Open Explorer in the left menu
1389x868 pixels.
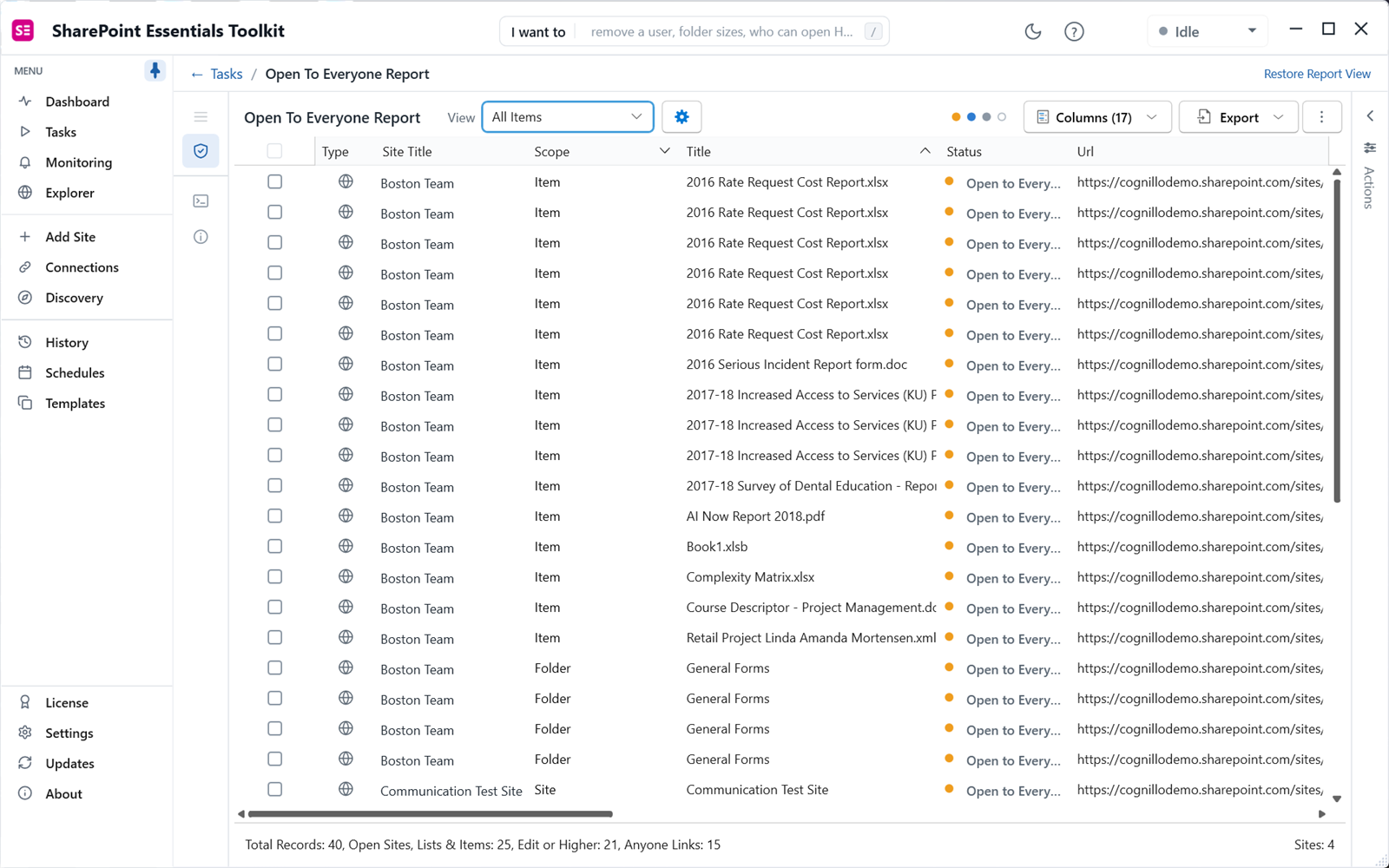point(69,193)
